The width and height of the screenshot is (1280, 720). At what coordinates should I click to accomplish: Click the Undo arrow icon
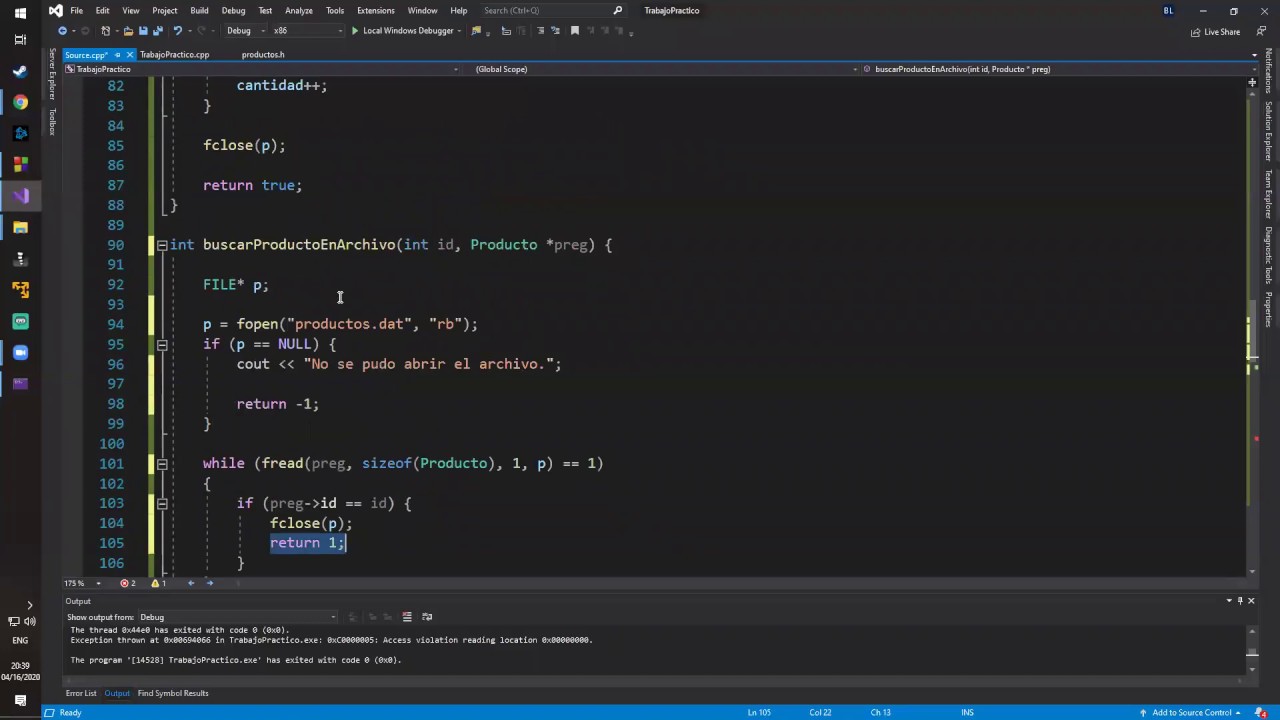[x=178, y=31]
